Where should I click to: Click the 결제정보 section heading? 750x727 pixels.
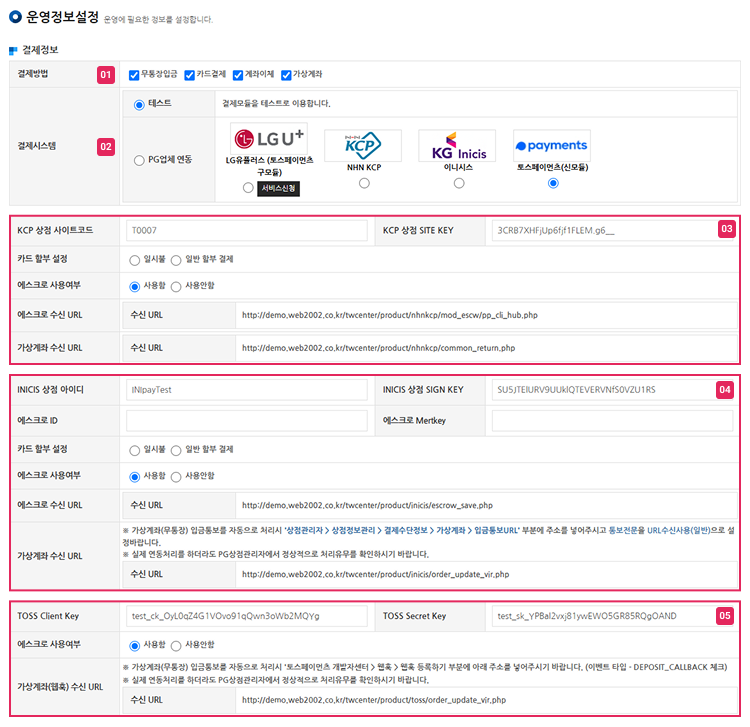click(40, 50)
